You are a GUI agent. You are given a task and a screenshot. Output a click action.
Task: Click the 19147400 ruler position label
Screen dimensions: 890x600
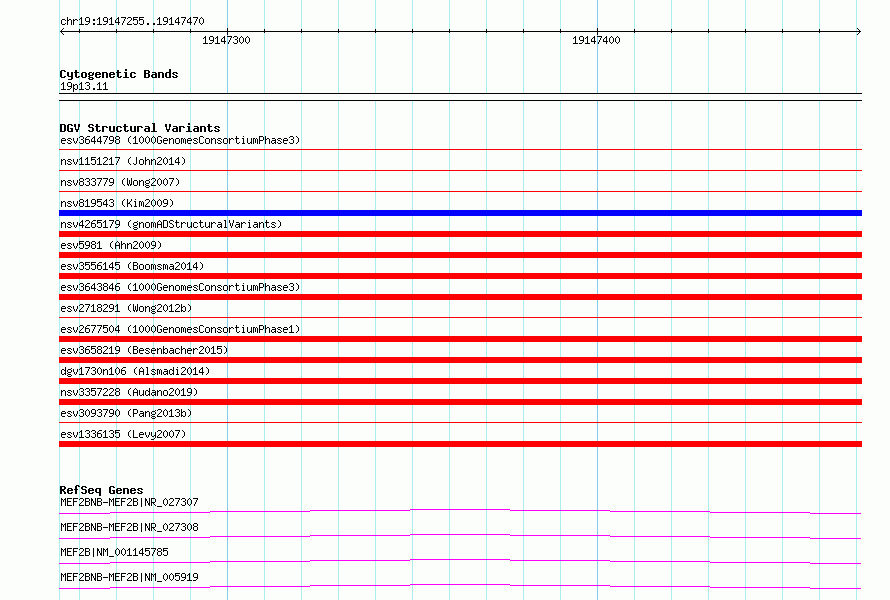click(x=596, y=40)
